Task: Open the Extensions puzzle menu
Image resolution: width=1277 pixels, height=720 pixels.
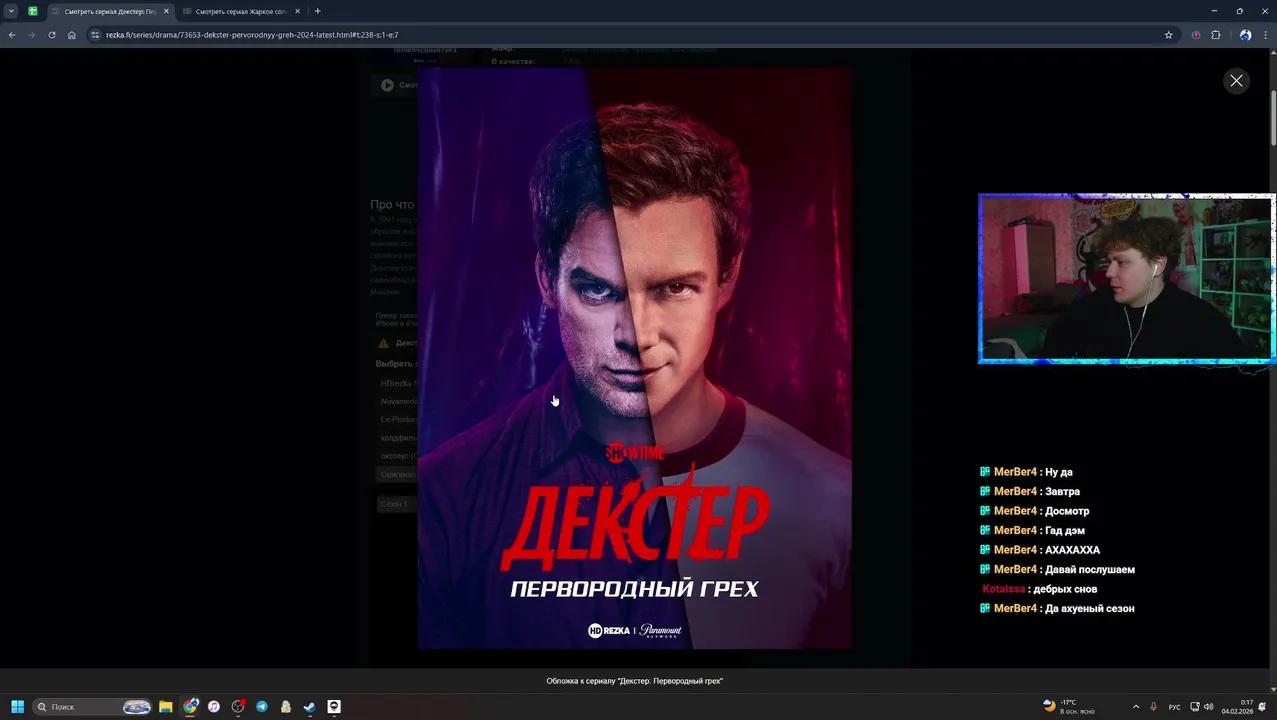Action: click(1216, 35)
